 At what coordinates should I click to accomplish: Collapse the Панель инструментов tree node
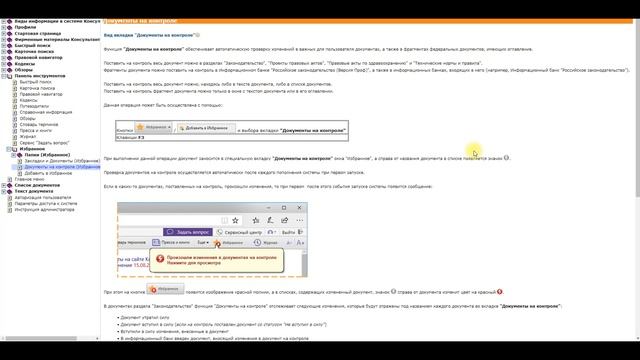click(4, 76)
